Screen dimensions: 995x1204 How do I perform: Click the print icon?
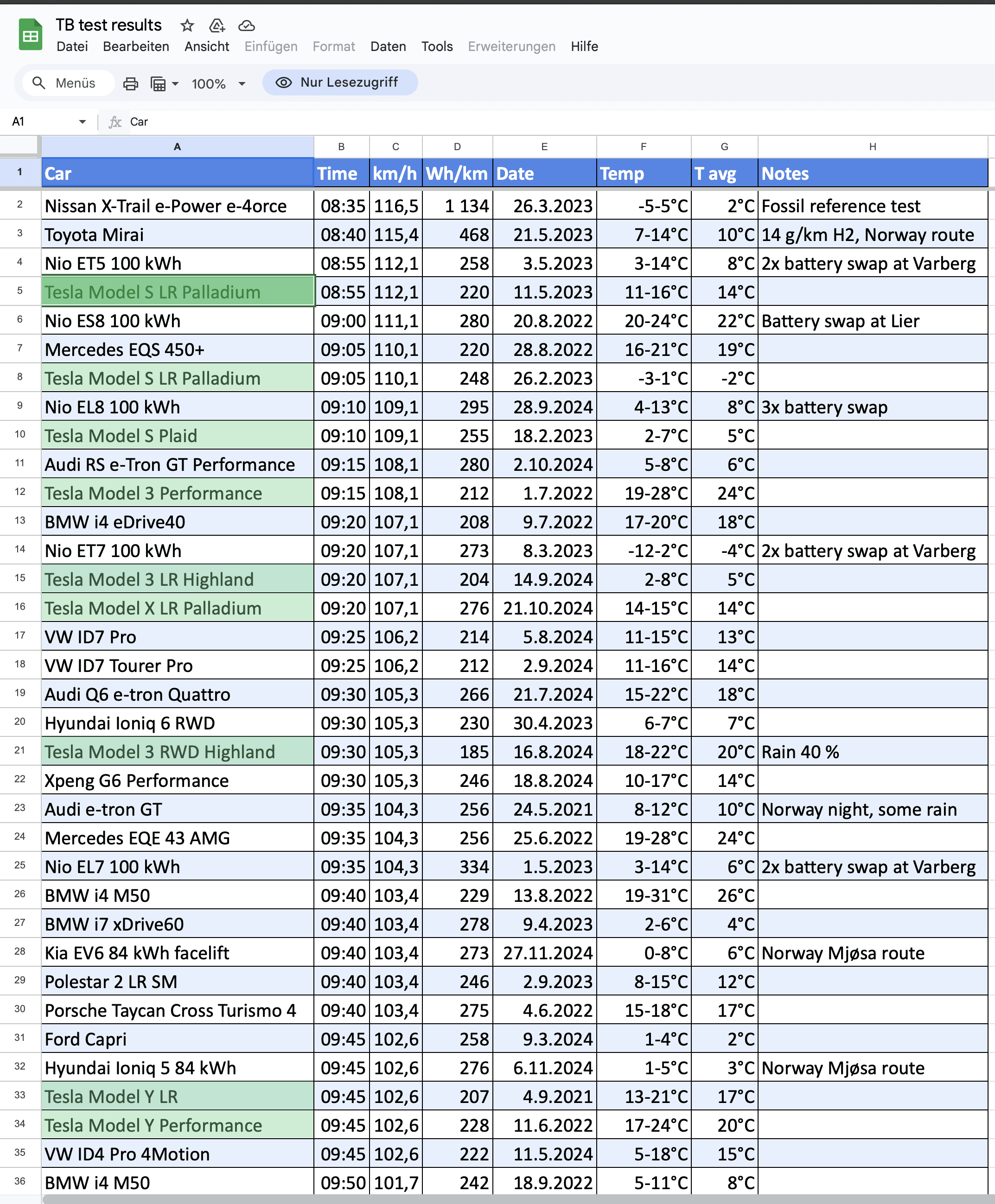coord(131,83)
